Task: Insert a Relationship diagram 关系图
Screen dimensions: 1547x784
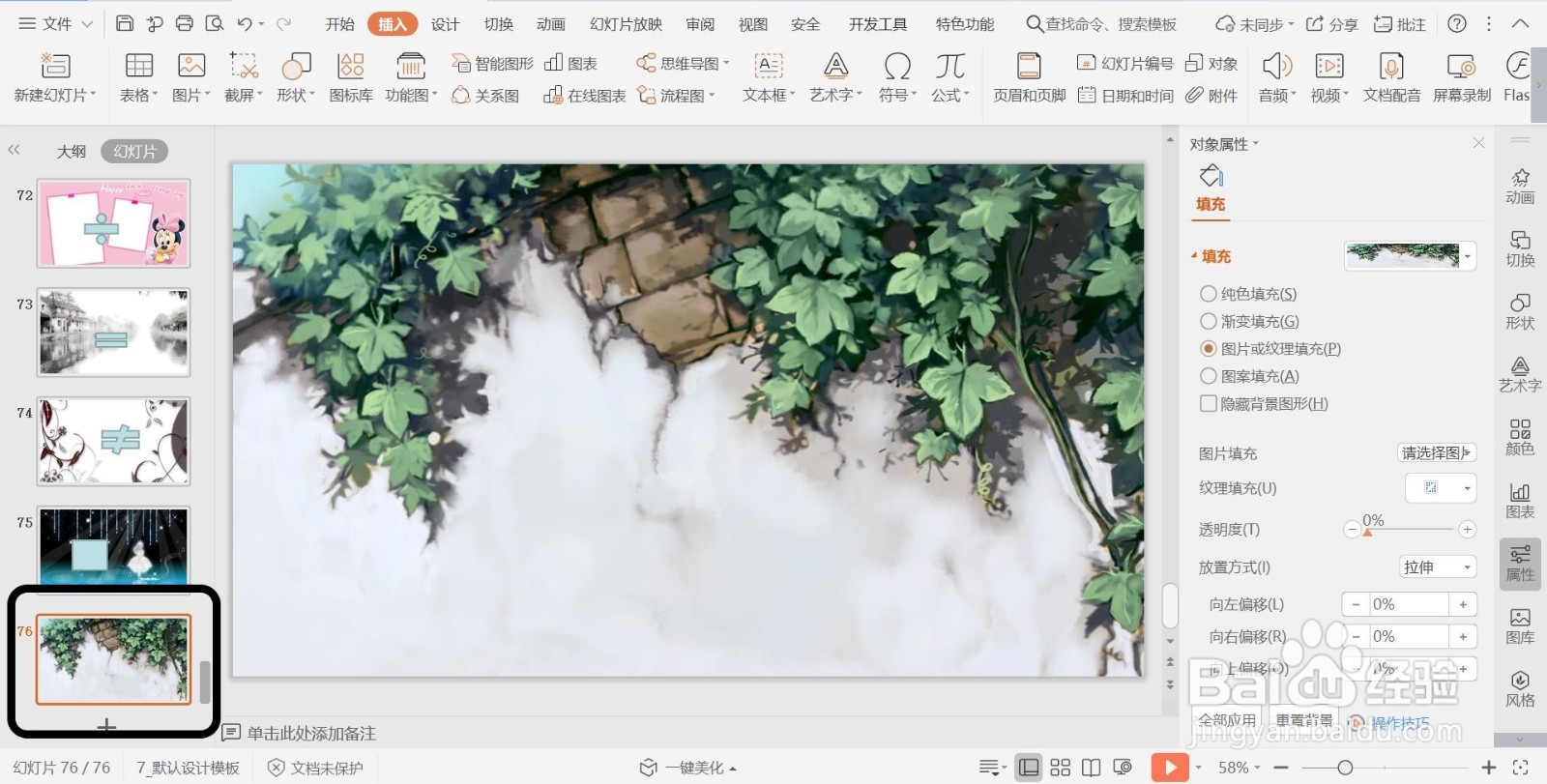Action: click(485, 96)
